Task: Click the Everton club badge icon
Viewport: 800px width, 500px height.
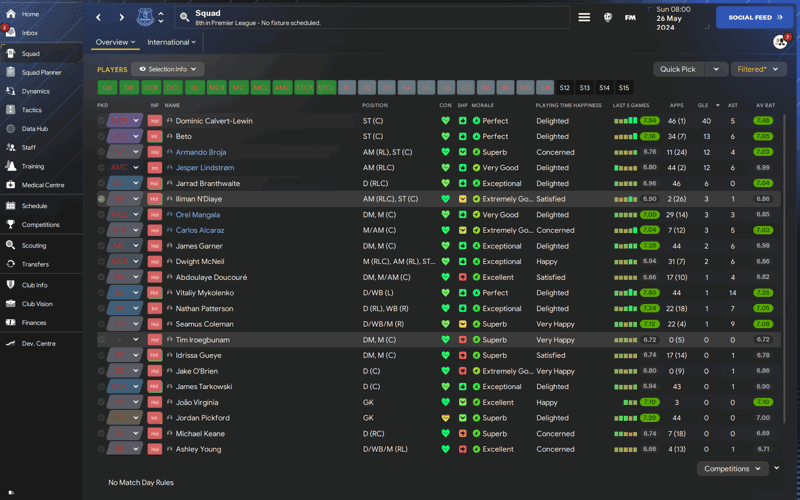Action: click(145, 17)
